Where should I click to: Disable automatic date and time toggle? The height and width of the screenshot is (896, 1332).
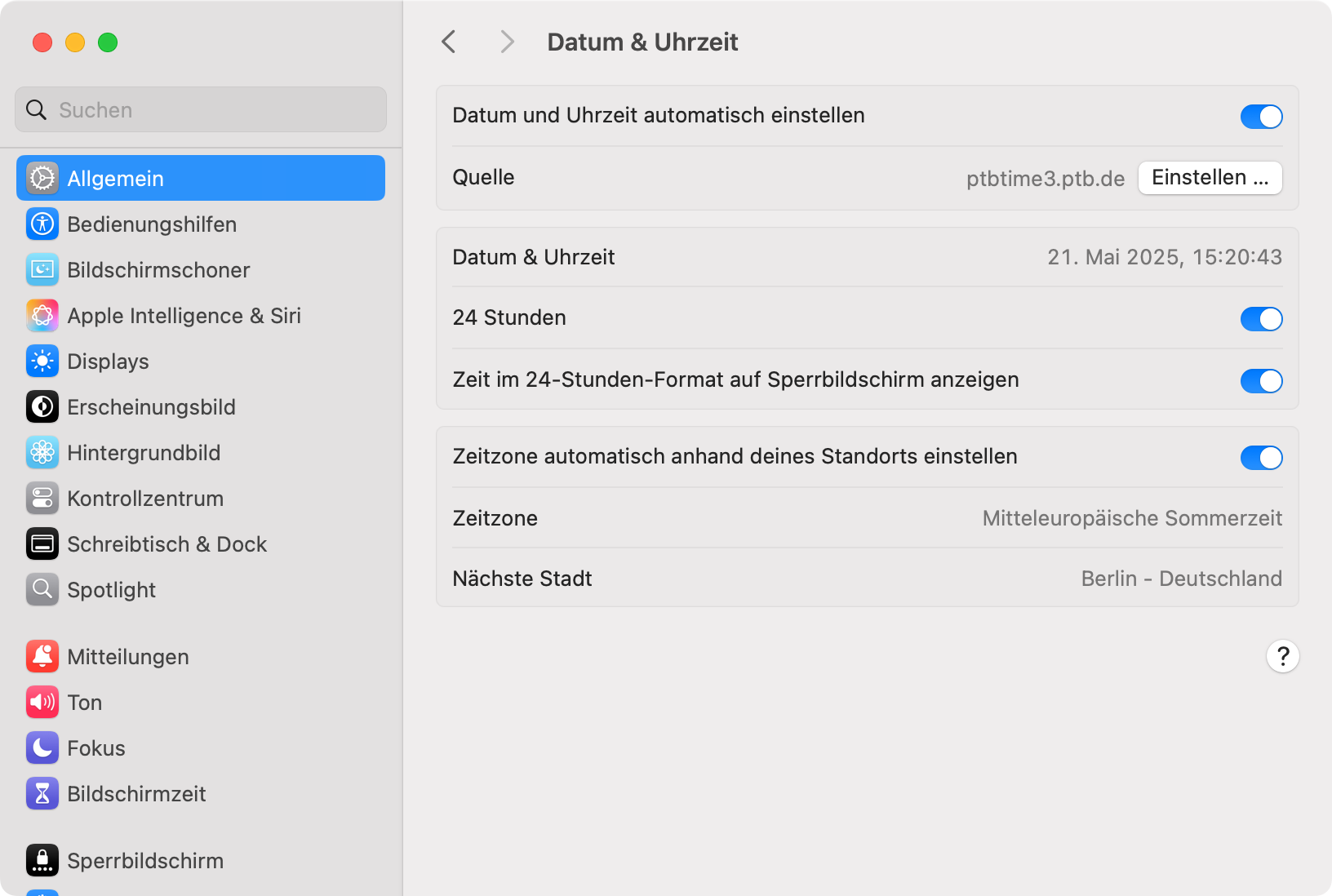click(1261, 117)
